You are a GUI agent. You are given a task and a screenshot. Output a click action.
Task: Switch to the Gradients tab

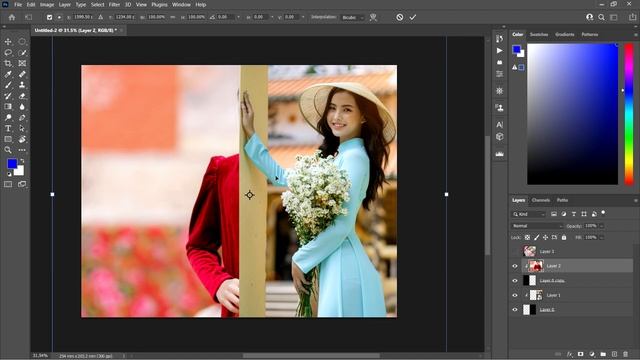pos(564,34)
